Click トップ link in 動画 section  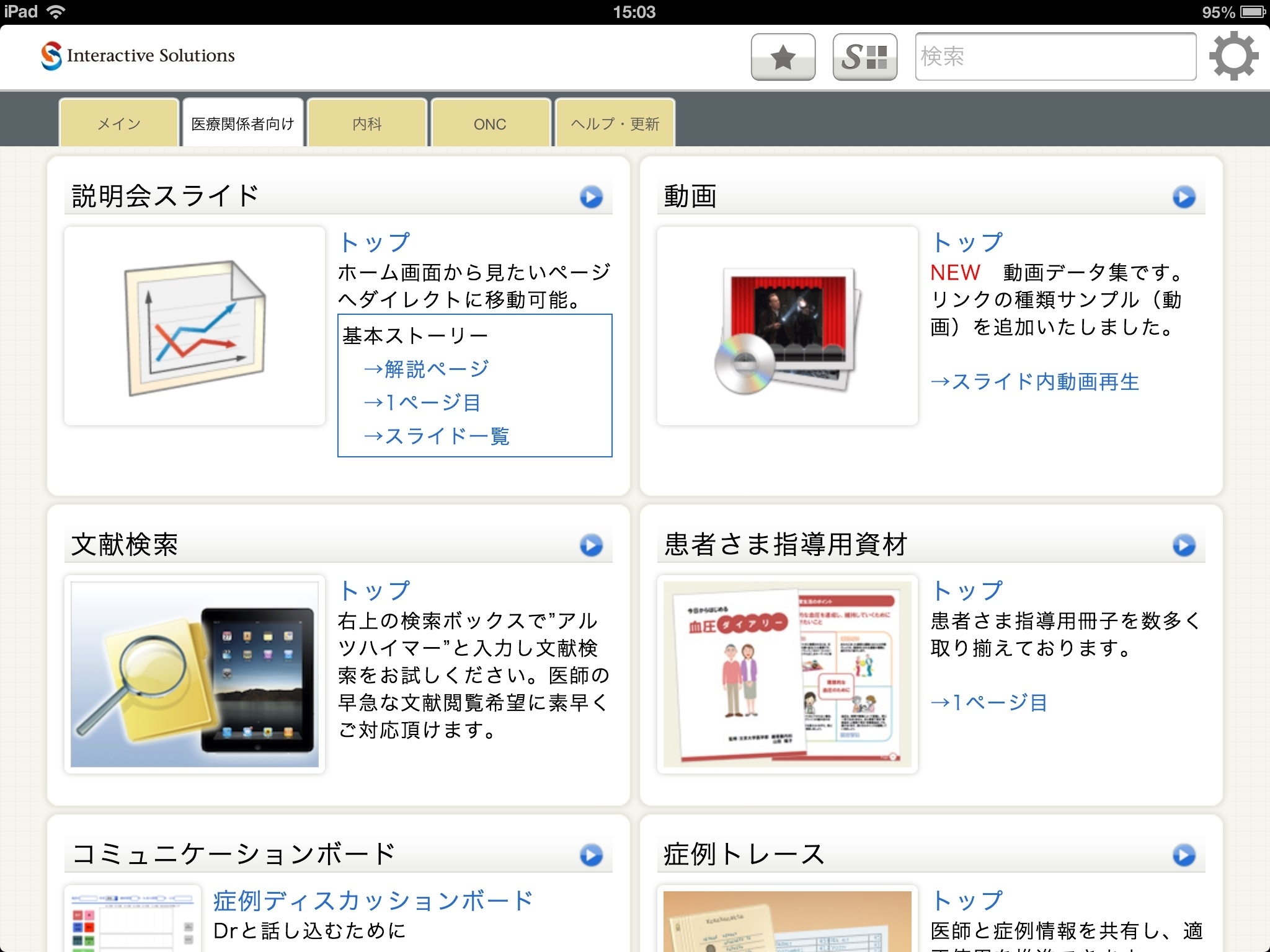point(967,242)
